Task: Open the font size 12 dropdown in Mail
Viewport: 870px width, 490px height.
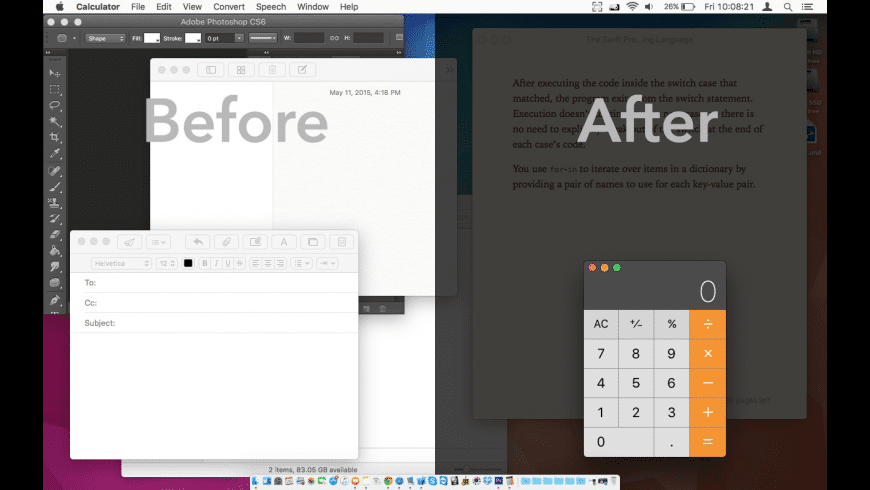Action: (x=167, y=263)
